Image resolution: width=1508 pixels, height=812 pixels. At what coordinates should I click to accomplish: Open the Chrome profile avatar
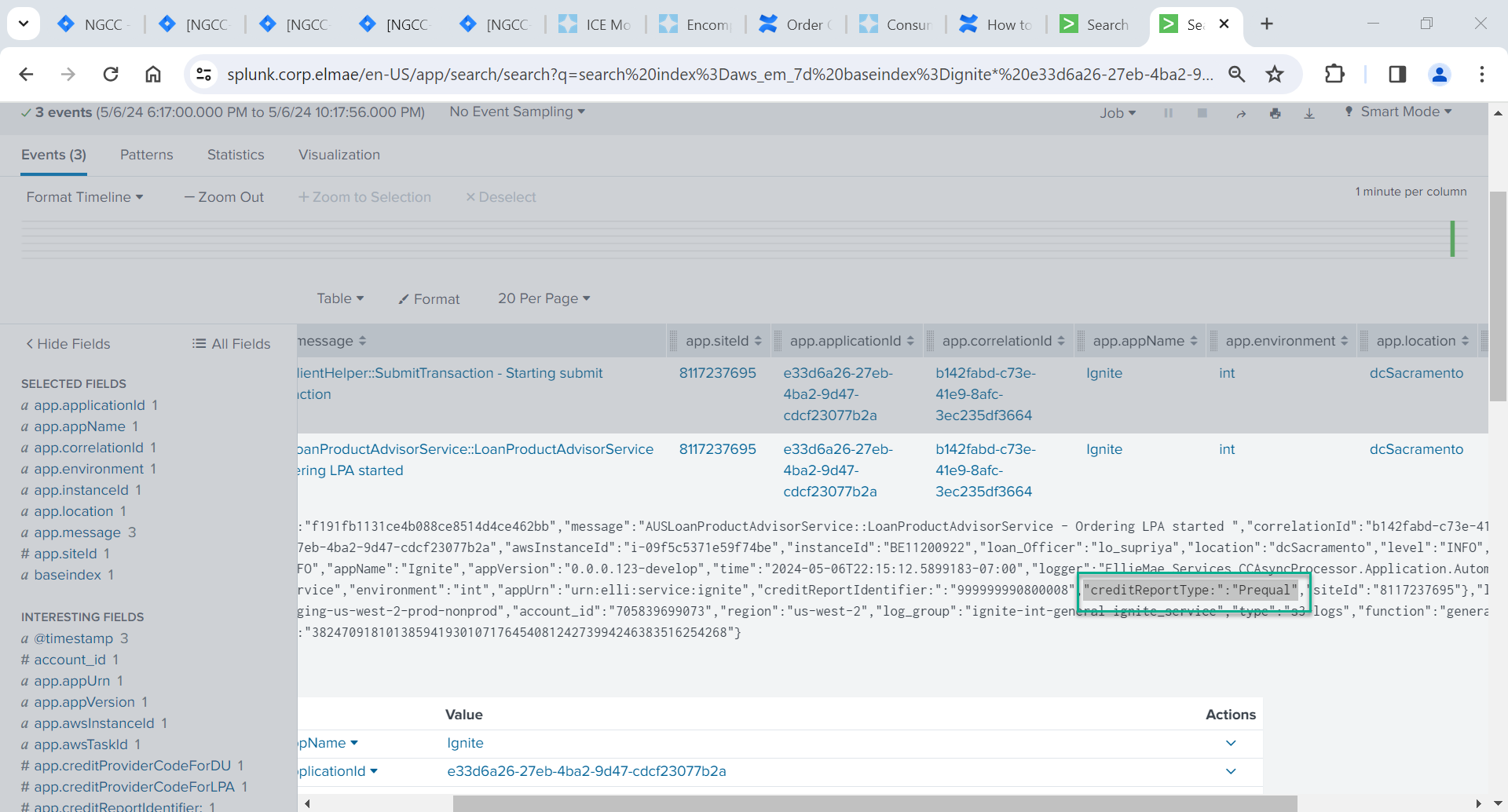coord(1440,74)
